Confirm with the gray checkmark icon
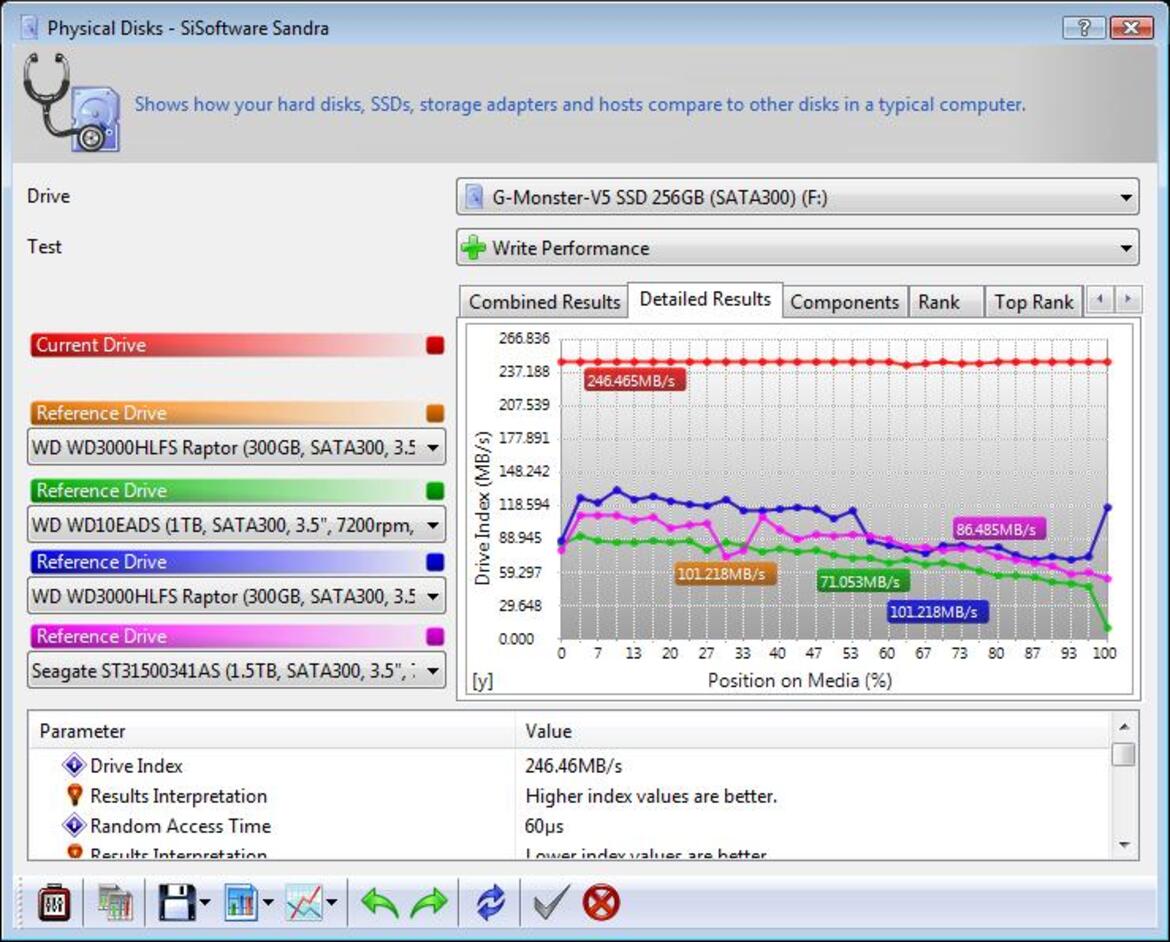This screenshot has width=1170, height=942. [x=551, y=903]
